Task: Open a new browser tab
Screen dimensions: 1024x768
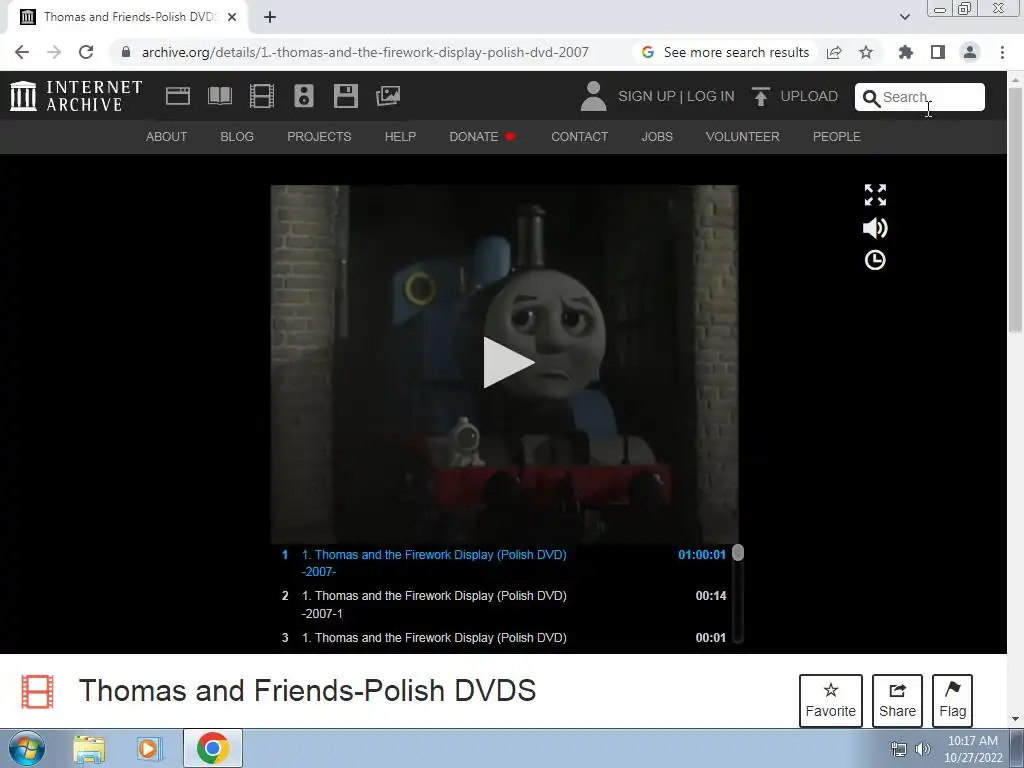Action: (x=270, y=17)
